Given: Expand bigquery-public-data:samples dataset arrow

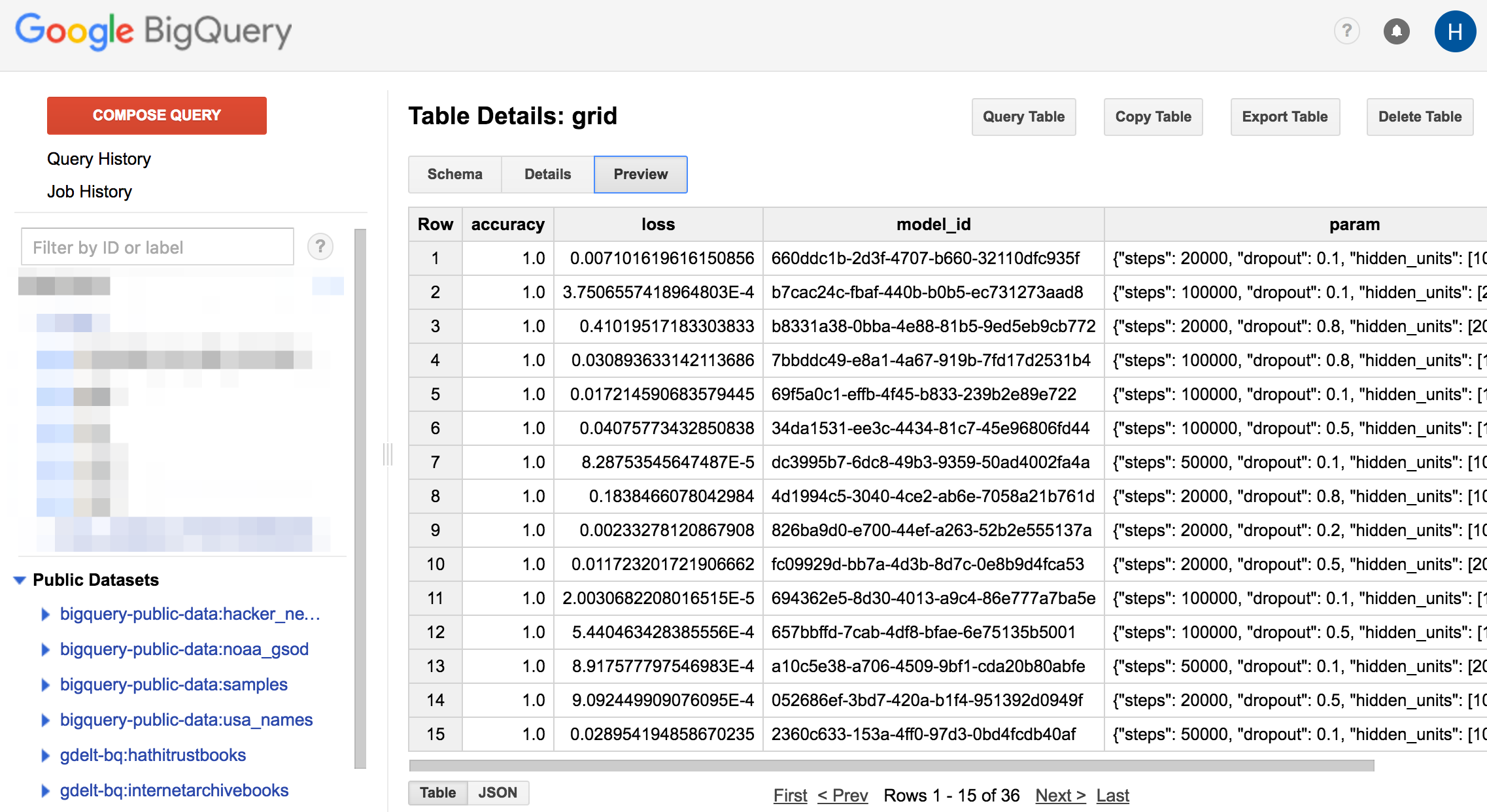Looking at the screenshot, I should click(x=45, y=685).
